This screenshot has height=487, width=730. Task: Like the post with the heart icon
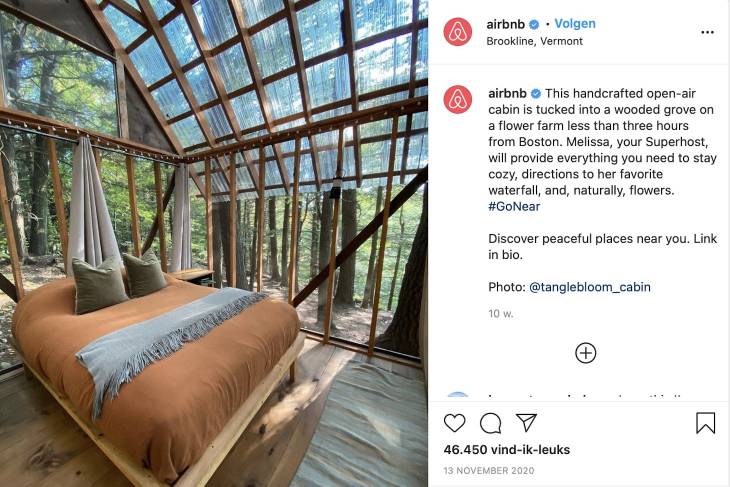[x=454, y=423]
